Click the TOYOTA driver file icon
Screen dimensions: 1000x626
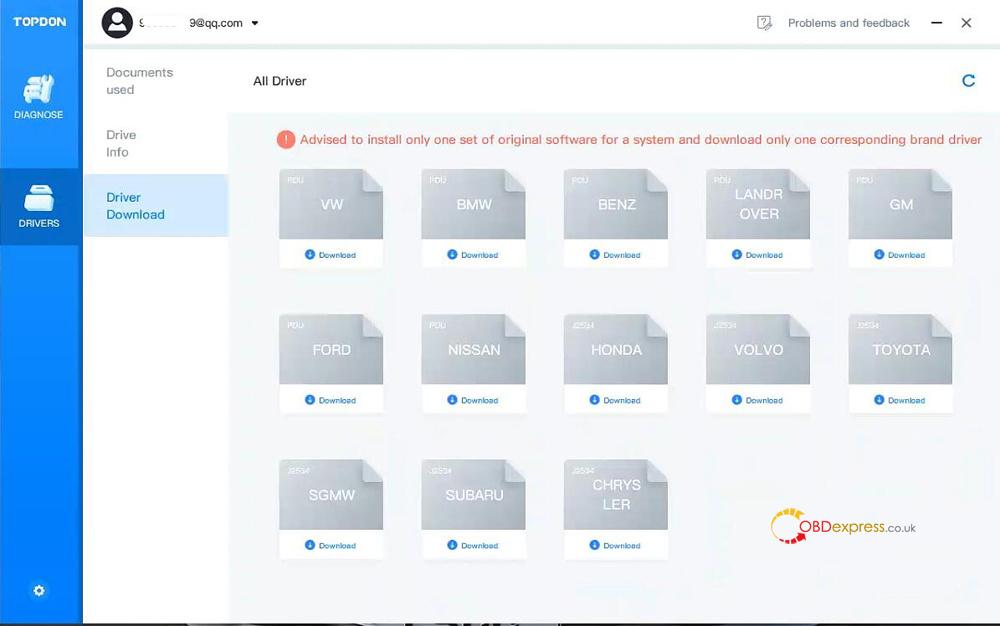pos(900,349)
